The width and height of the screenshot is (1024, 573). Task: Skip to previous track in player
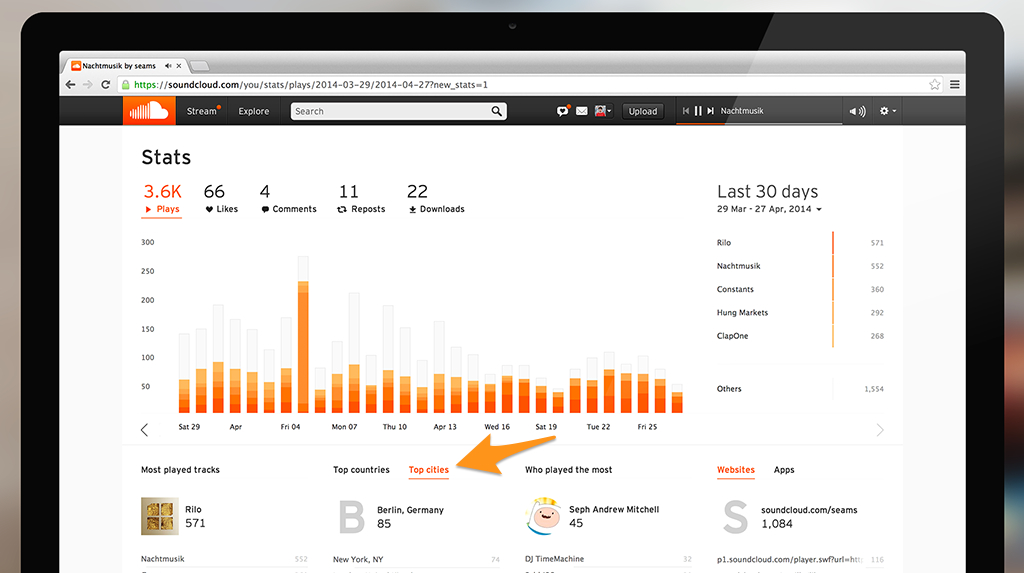click(x=686, y=111)
